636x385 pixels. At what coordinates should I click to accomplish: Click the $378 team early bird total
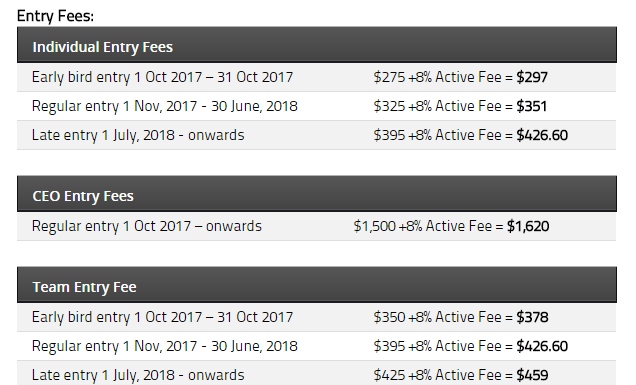tap(532, 317)
